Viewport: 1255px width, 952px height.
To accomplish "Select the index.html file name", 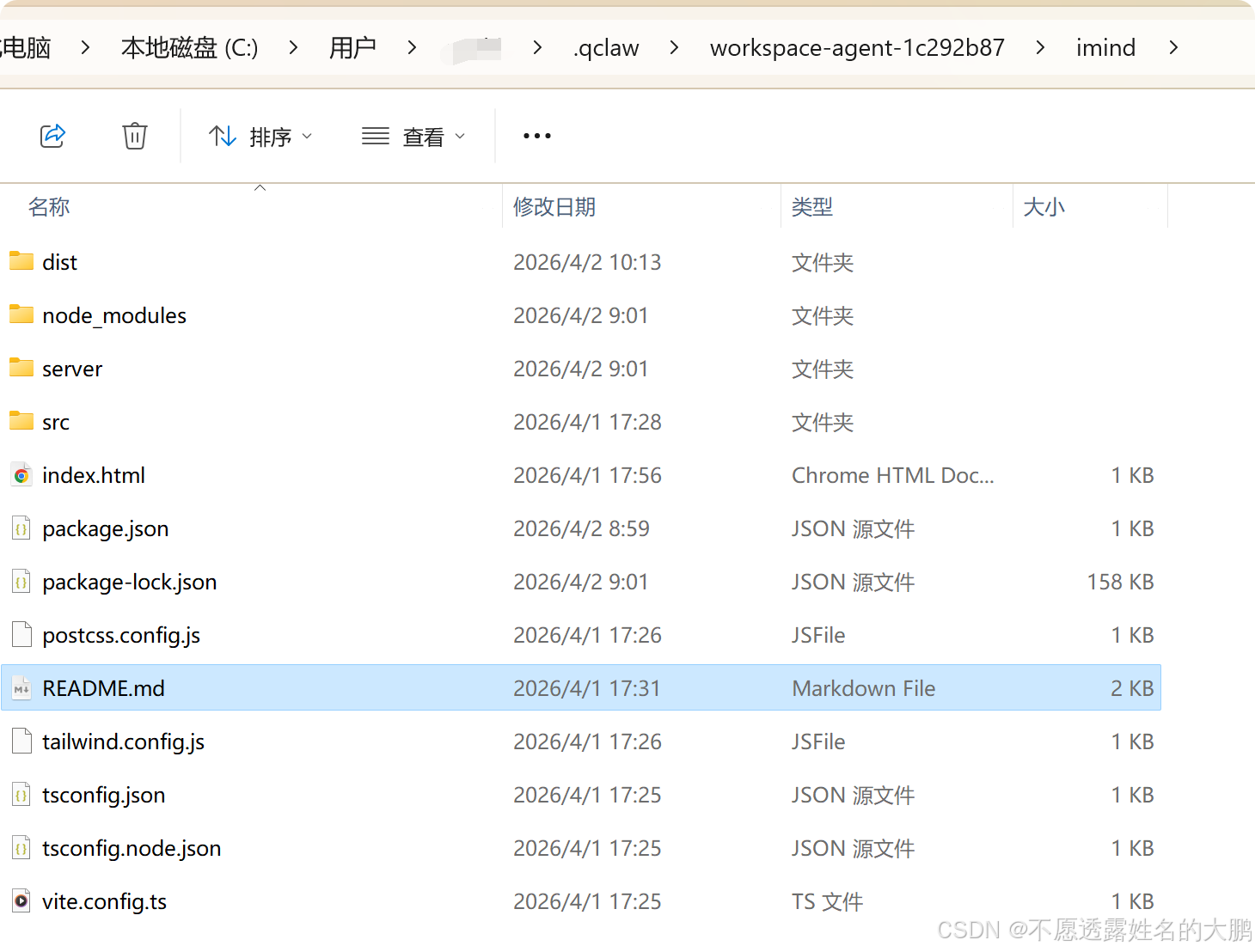I will point(94,475).
